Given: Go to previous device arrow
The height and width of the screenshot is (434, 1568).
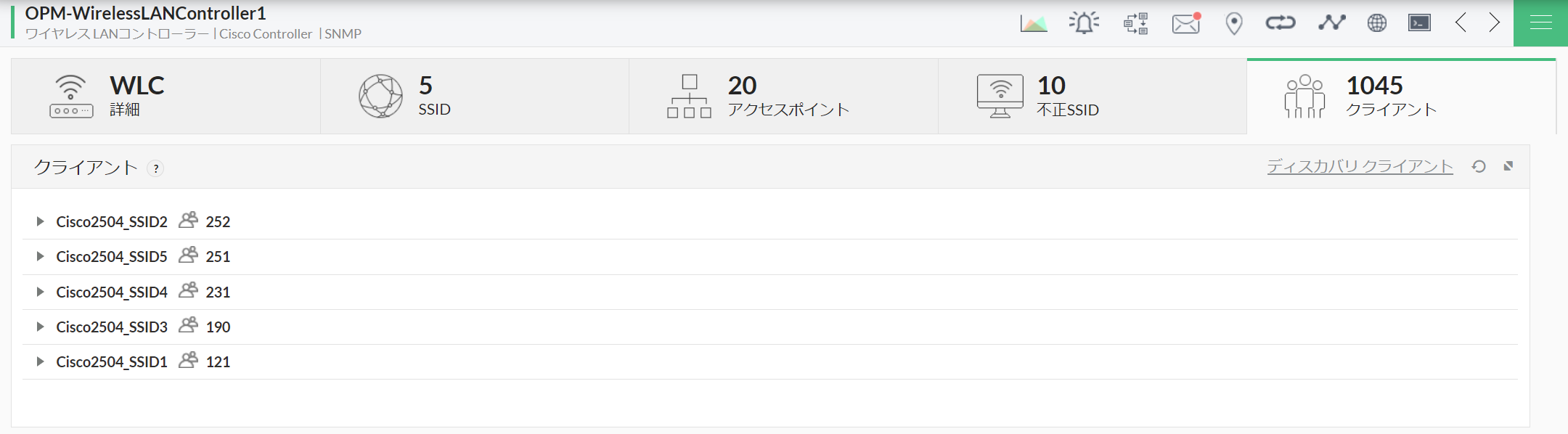Looking at the screenshot, I should (x=1461, y=23).
